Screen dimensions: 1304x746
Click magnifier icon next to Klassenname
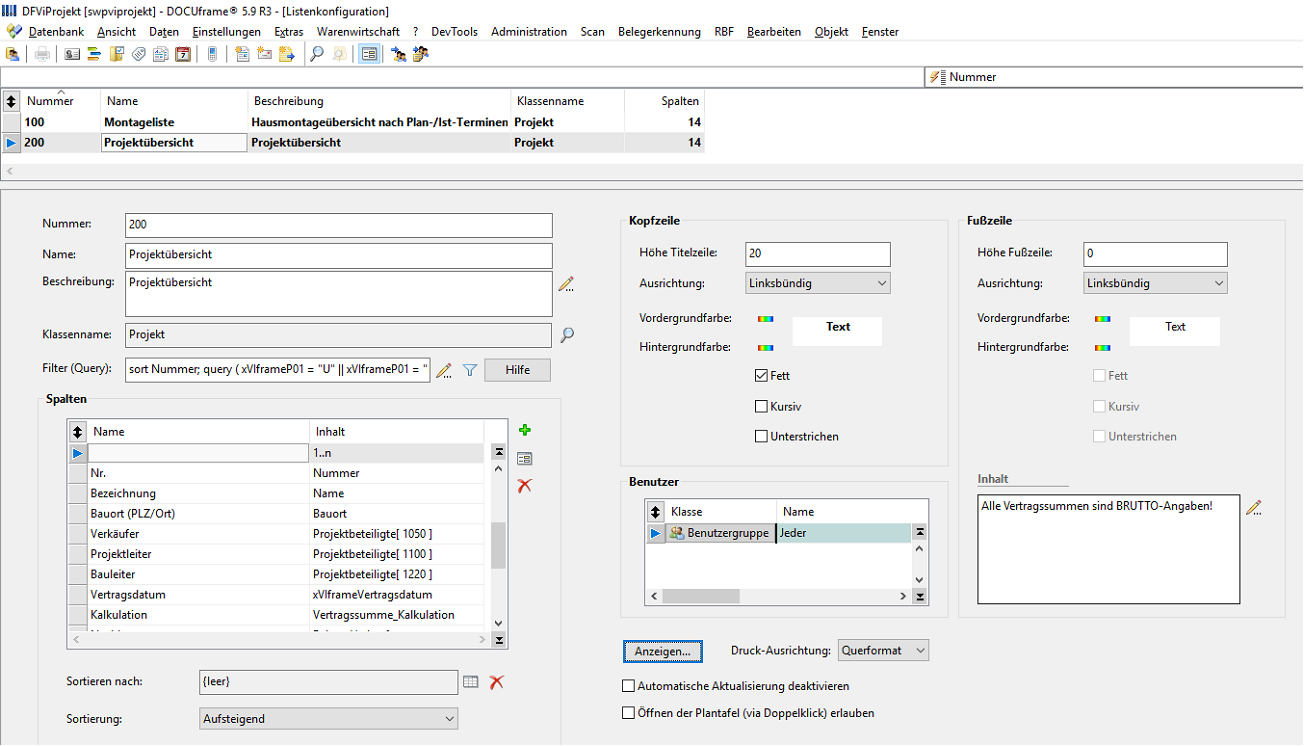coord(567,335)
